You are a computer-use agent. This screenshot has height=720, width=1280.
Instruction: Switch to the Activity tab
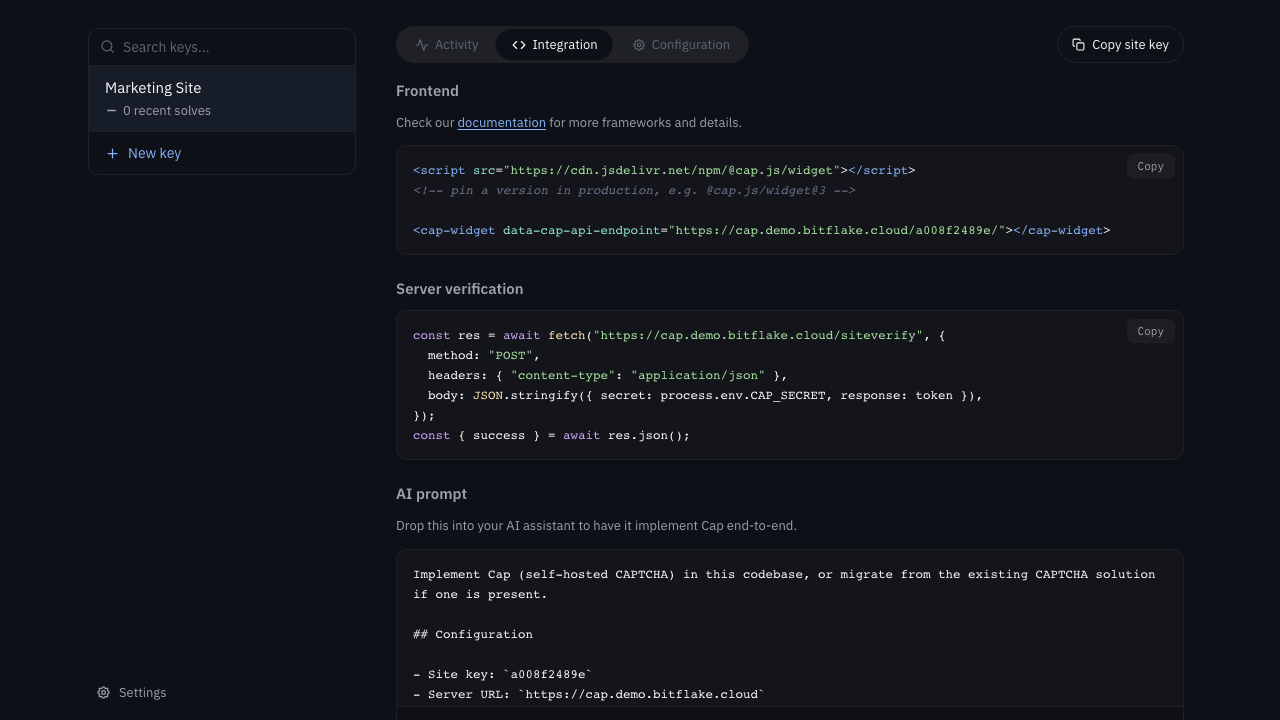(x=447, y=45)
